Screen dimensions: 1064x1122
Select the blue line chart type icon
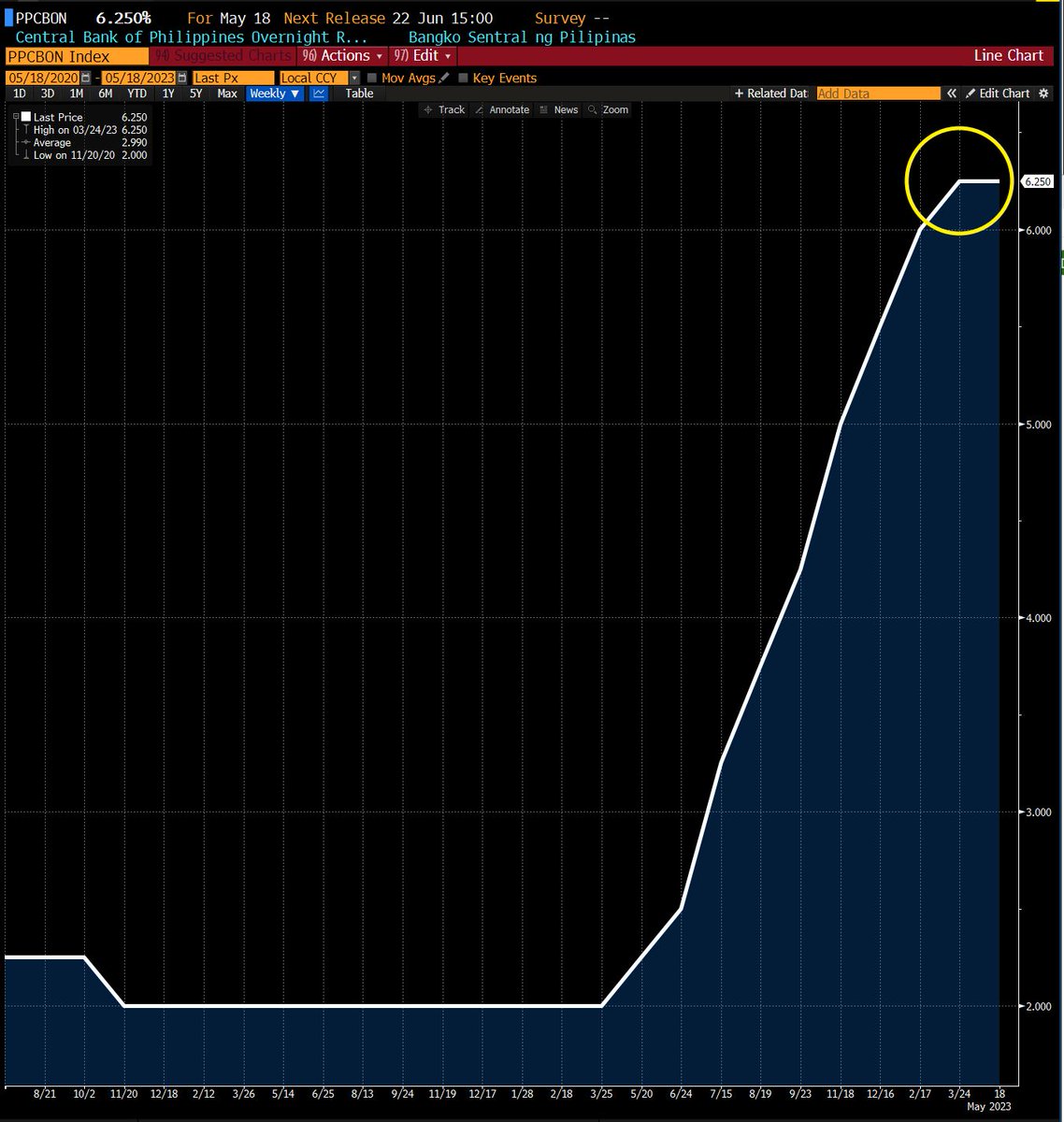tap(319, 93)
